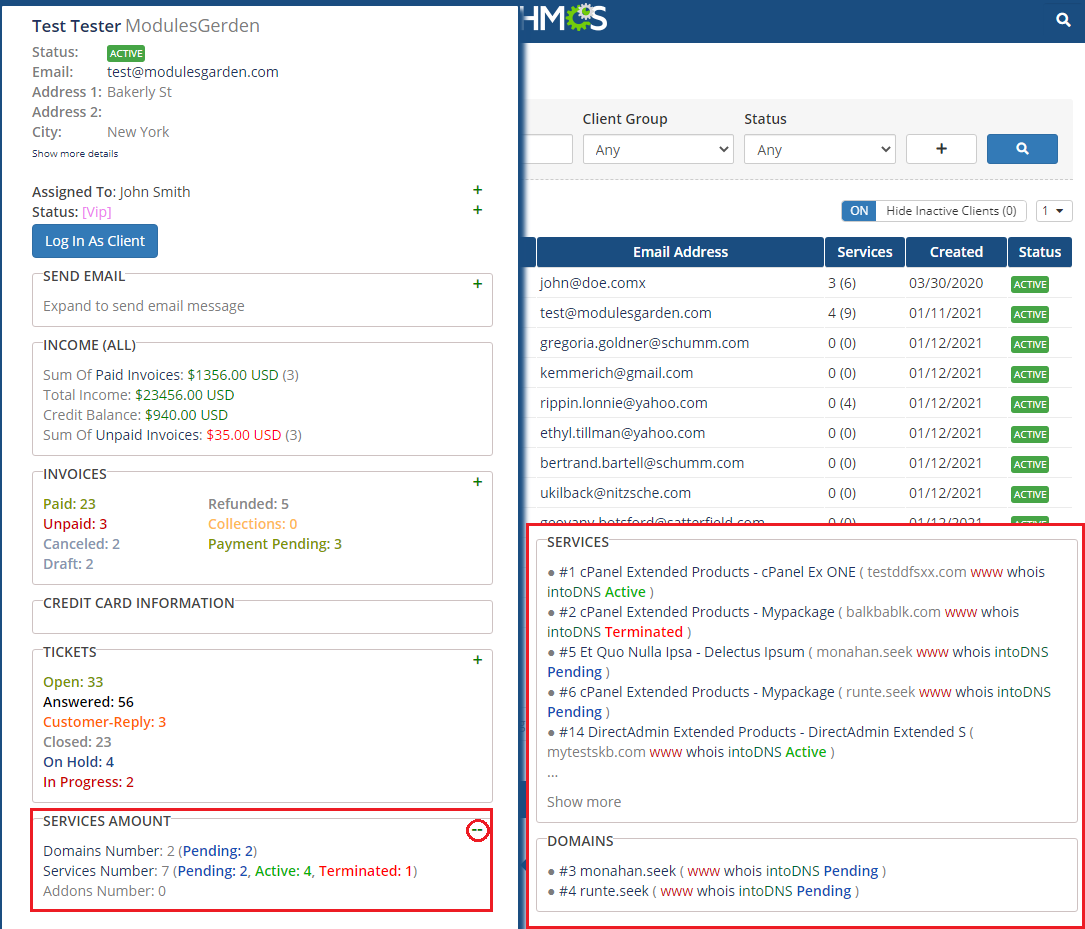Screen dimensions: 1085x929
Task: Click the WHMCS logo in header
Action: [565, 18]
